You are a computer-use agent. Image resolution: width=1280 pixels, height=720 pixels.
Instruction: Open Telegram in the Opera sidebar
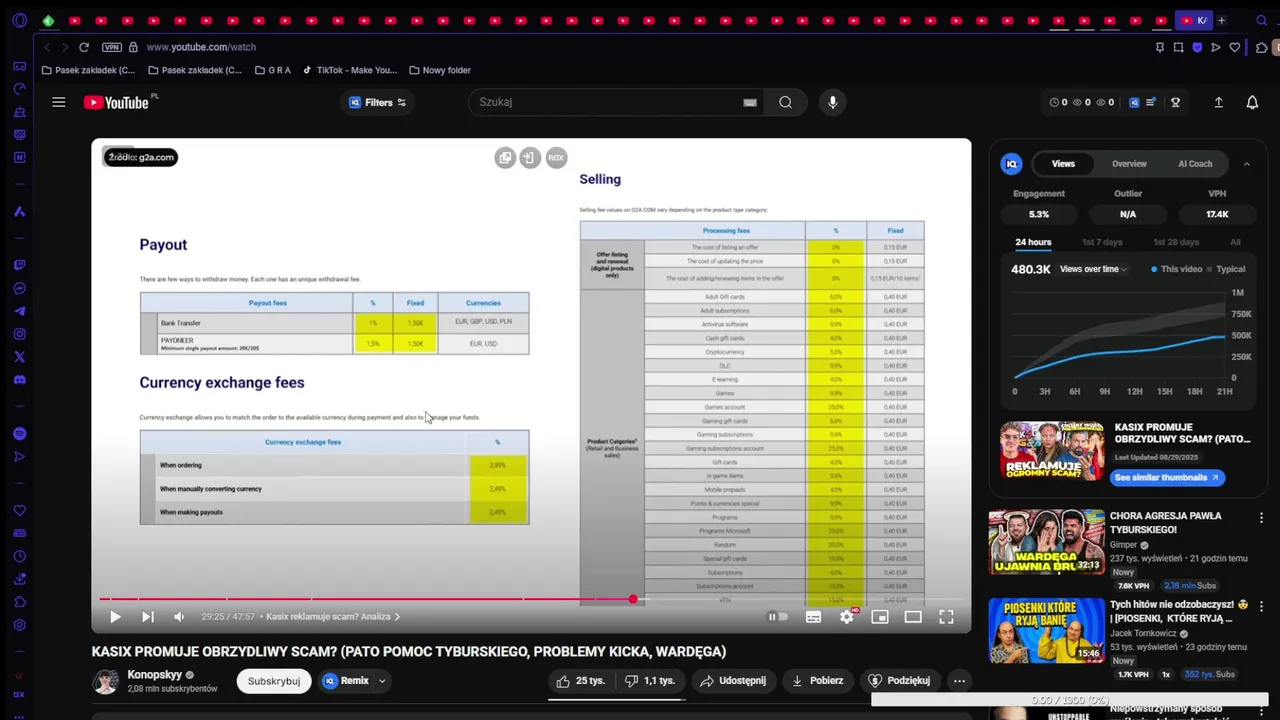20,311
